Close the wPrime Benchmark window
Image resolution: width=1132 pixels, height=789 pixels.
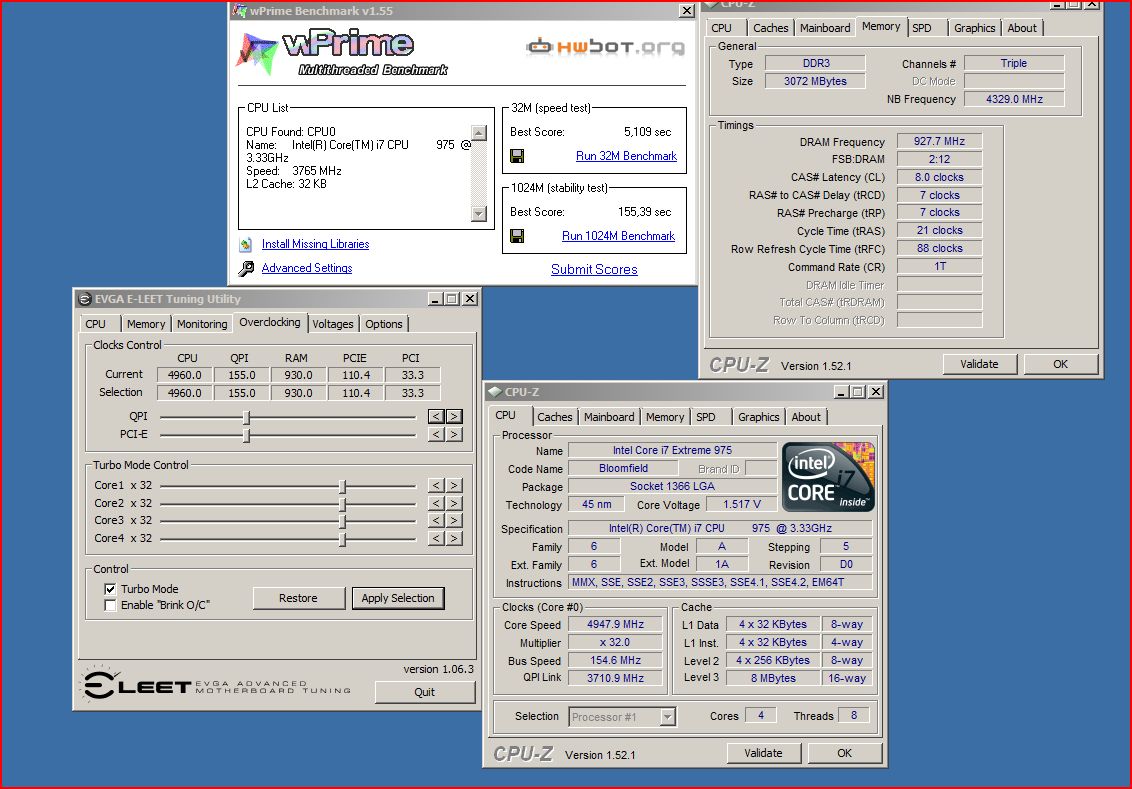pos(687,11)
